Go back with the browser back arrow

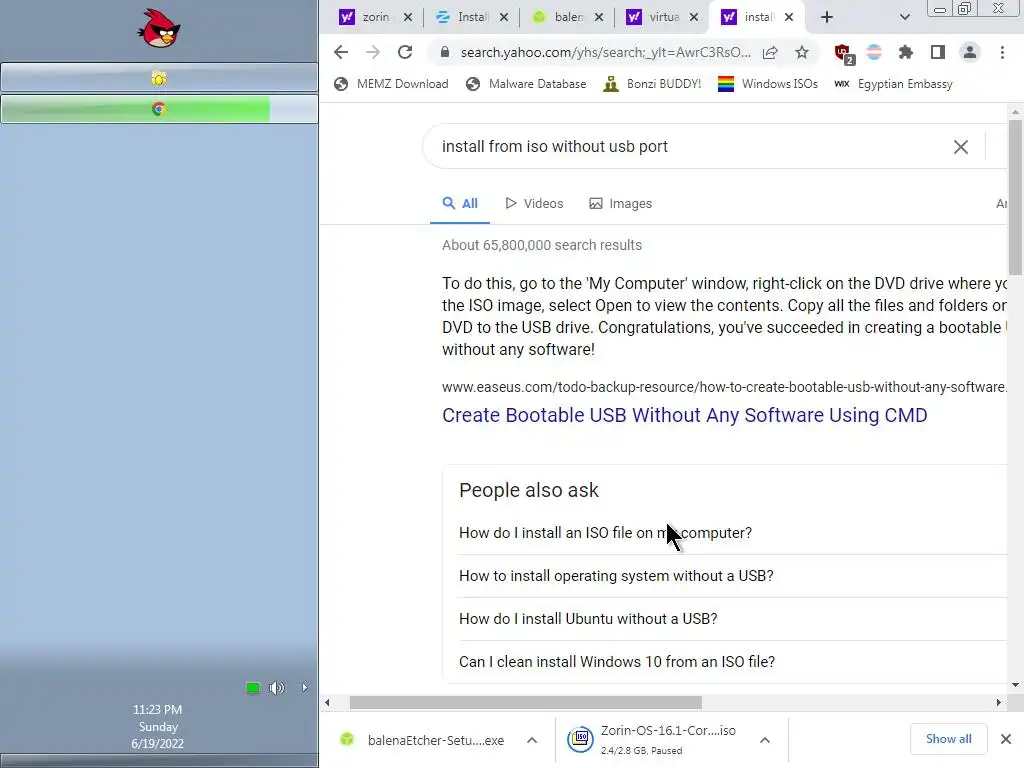point(341,52)
